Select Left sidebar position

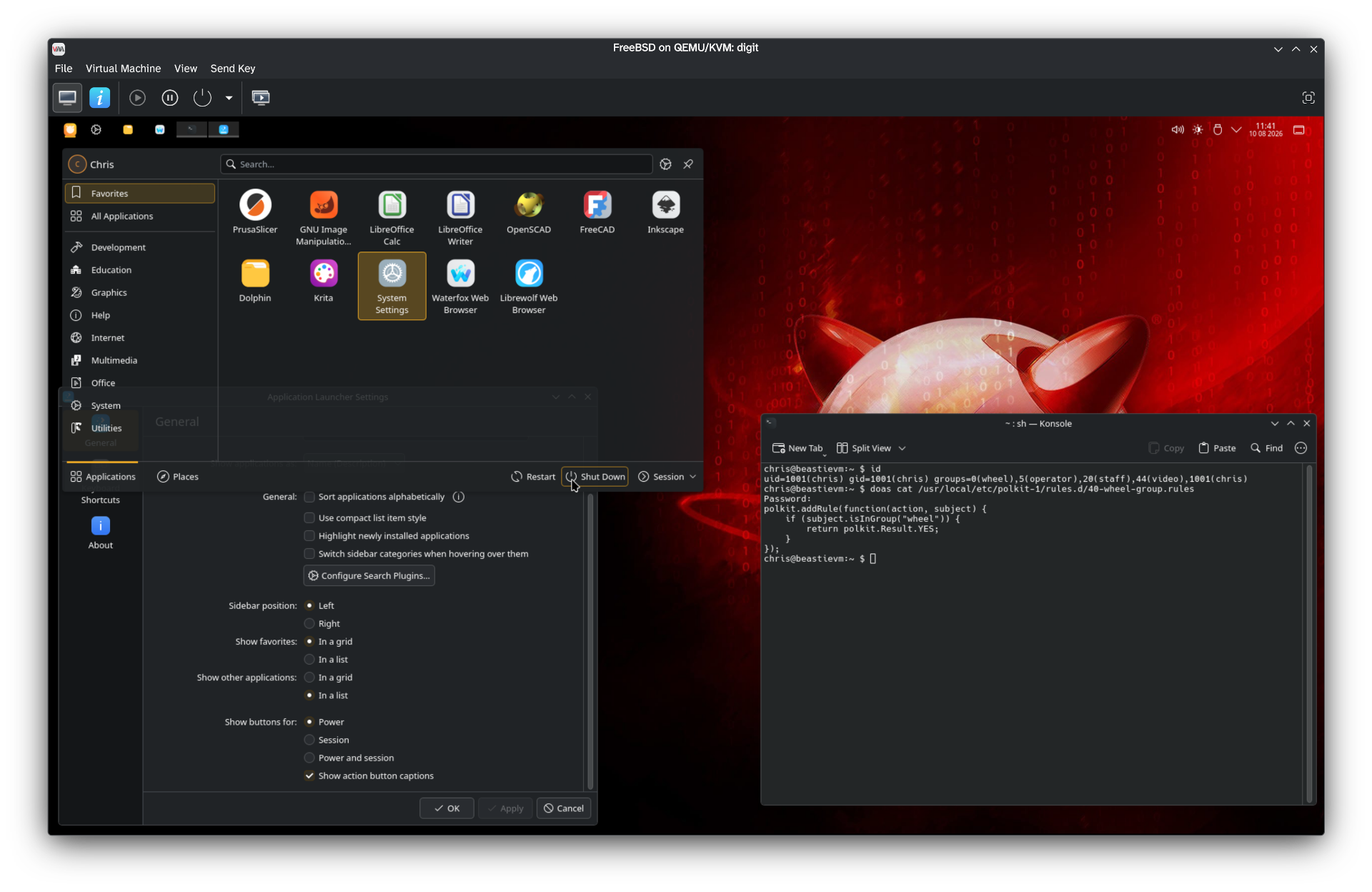[x=309, y=605]
